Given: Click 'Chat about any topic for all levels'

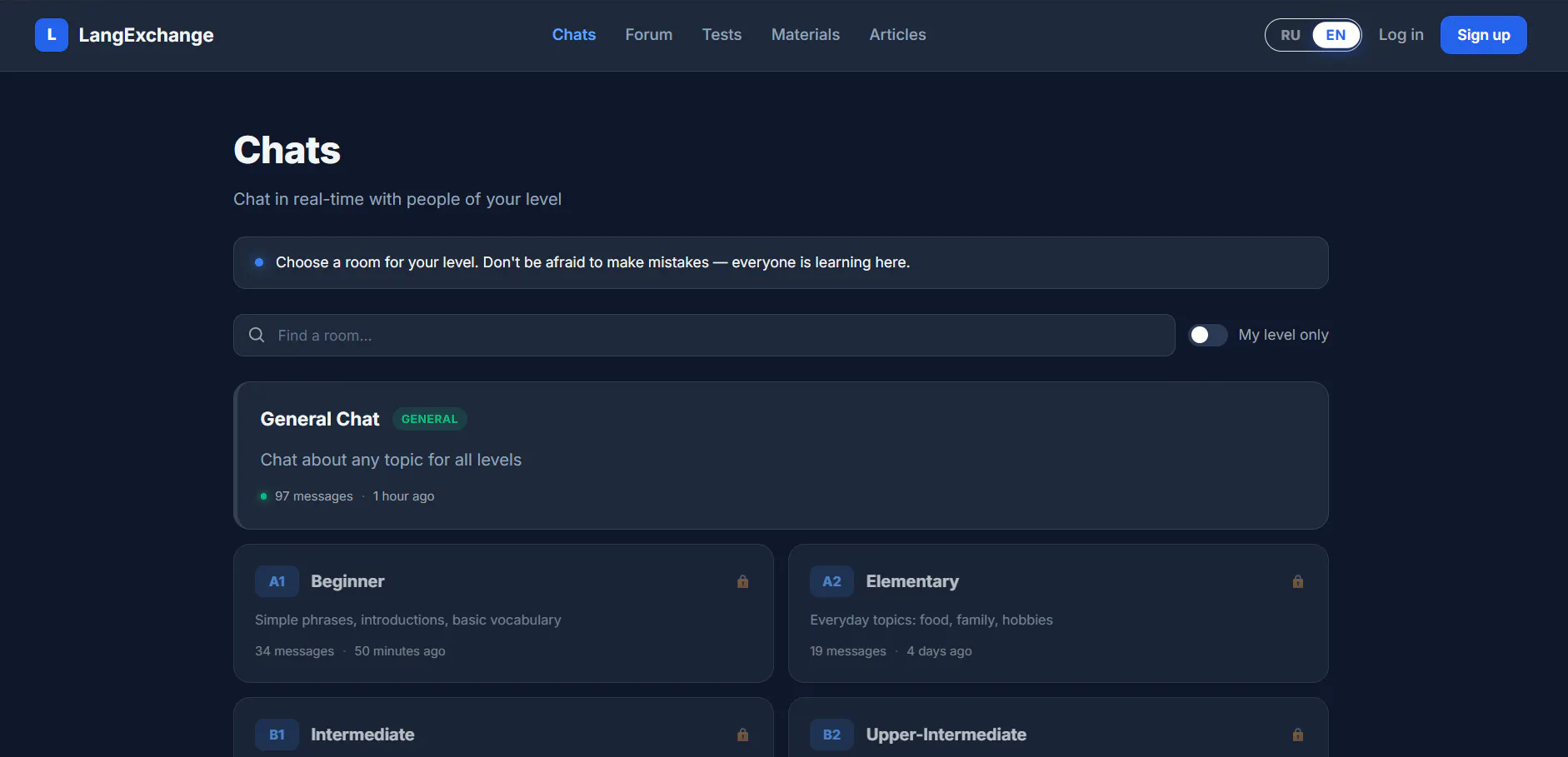Looking at the screenshot, I should pos(391,460).
